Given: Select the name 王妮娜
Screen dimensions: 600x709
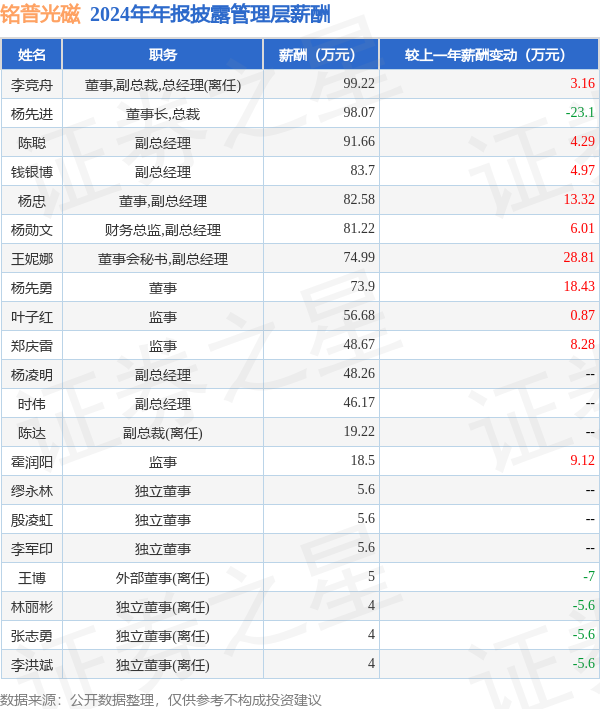Looking at the screenshot, I should click(x=32, y=259).
